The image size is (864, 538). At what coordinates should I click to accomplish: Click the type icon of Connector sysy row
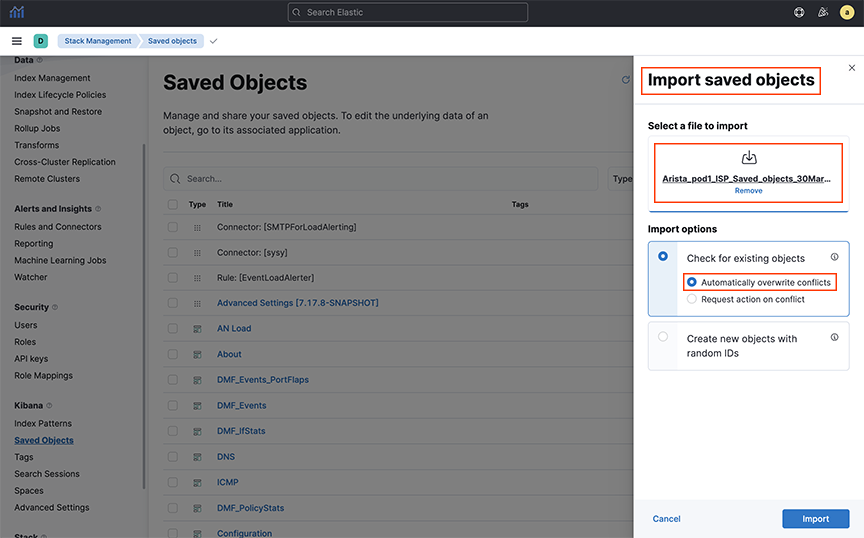click(x=197, y=253)
